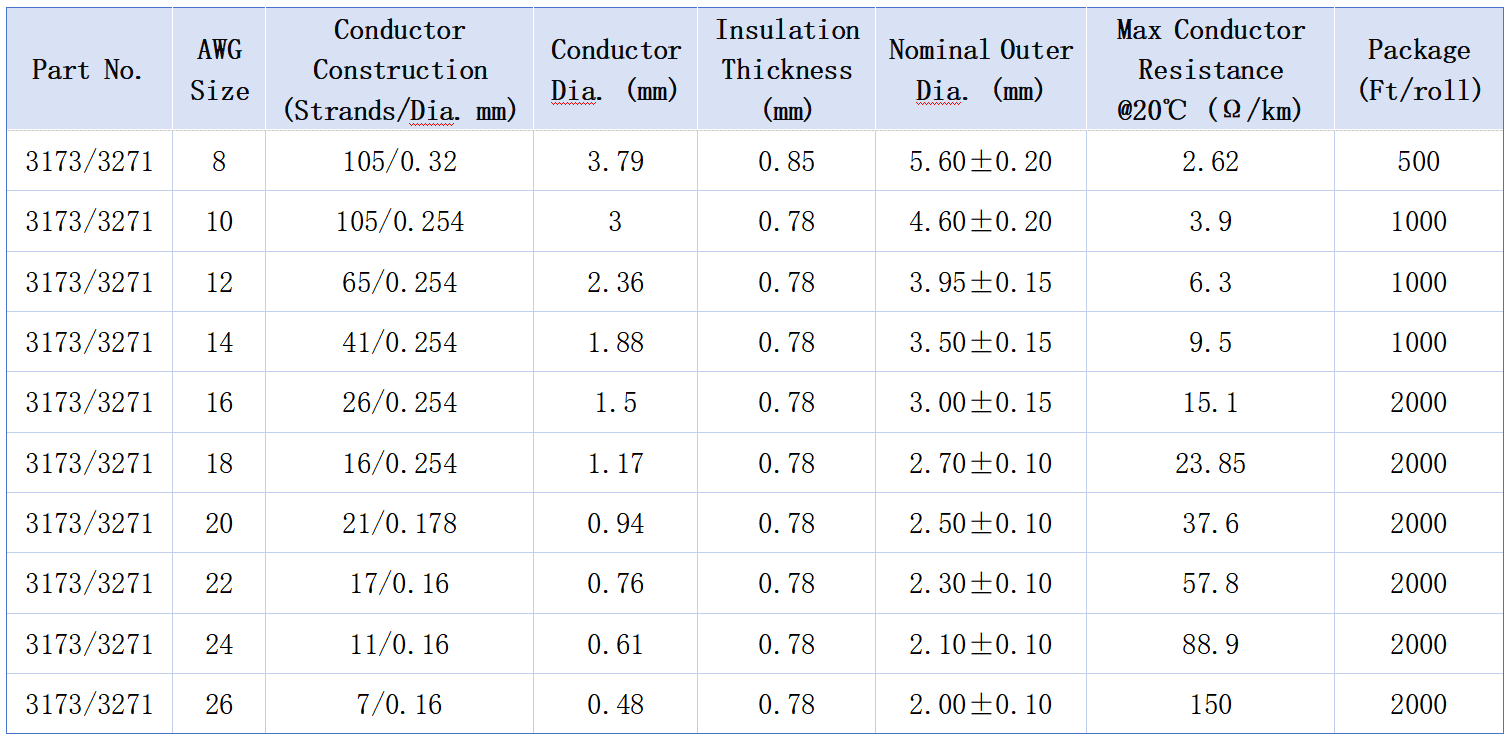The height and width of the screenshot is (738, 1509).
Task: Click the 105/0.32 conductor construction cell
Action: (x=399, y=161)
